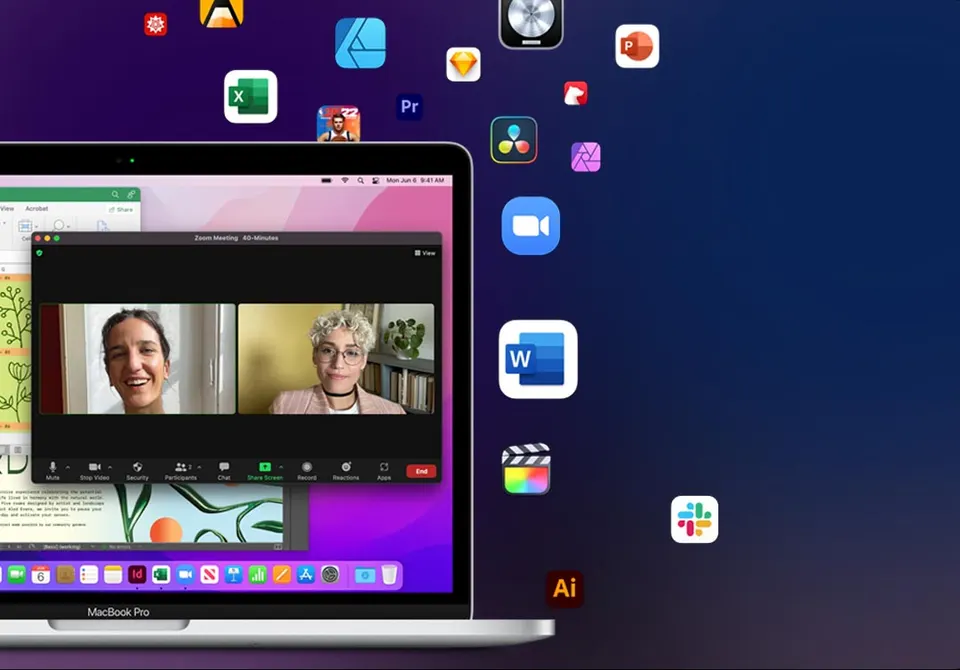Select the curly-haired participant's video tile
Image resolution: width=960 pixels, height=670 pixels.
click(x=336, y=359)
